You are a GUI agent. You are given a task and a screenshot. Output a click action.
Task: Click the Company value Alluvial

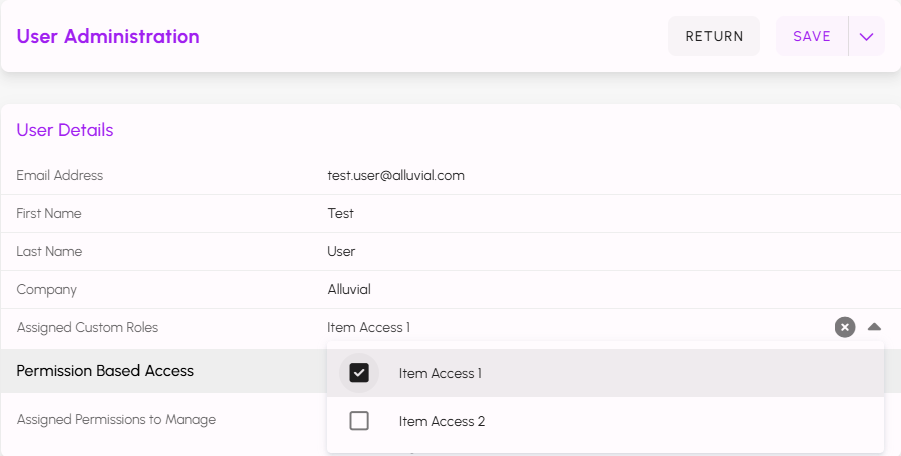(349, 289)
